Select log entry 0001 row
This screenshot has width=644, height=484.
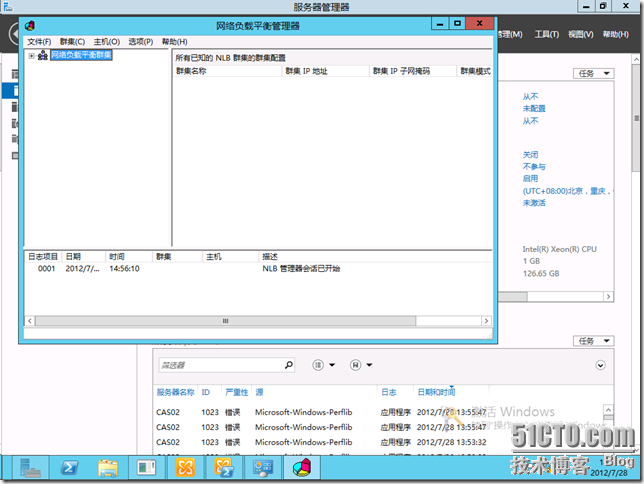[258, 269]
